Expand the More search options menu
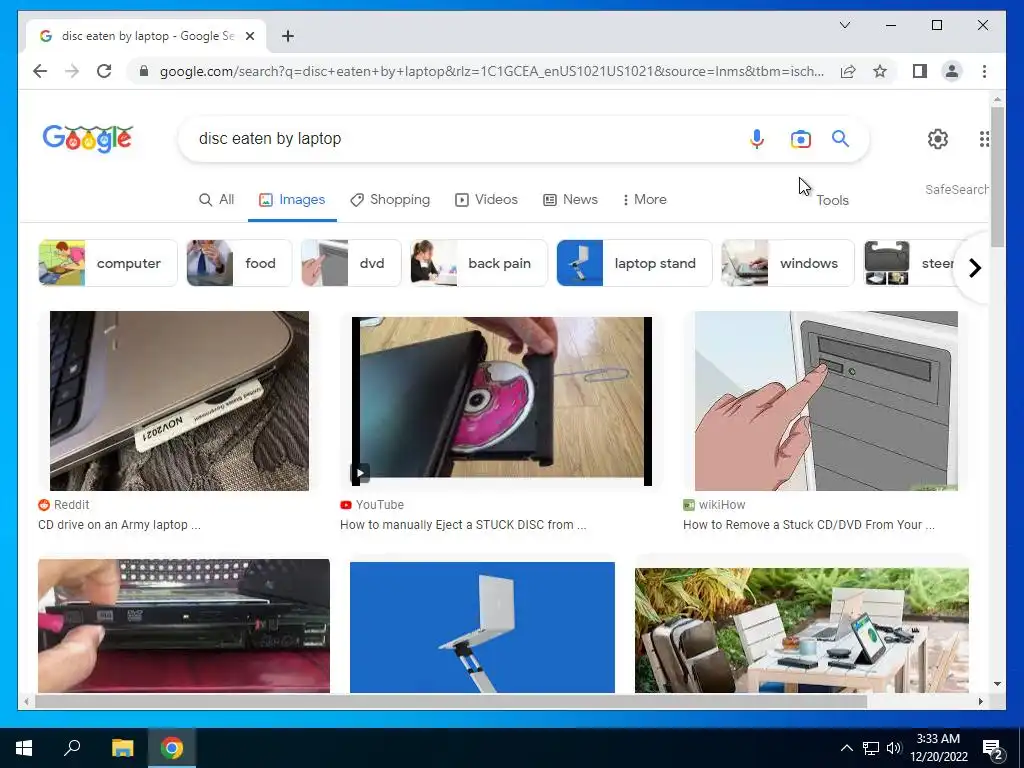Image resolution: width=1024 pixels, height=768 pixels. [x=645, y=200]
